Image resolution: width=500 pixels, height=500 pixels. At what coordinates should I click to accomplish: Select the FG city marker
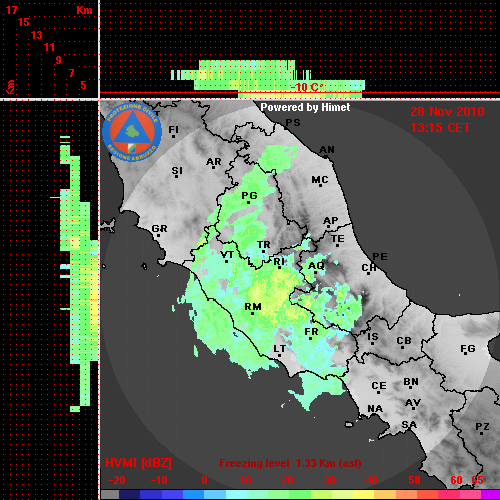point(467,350)
